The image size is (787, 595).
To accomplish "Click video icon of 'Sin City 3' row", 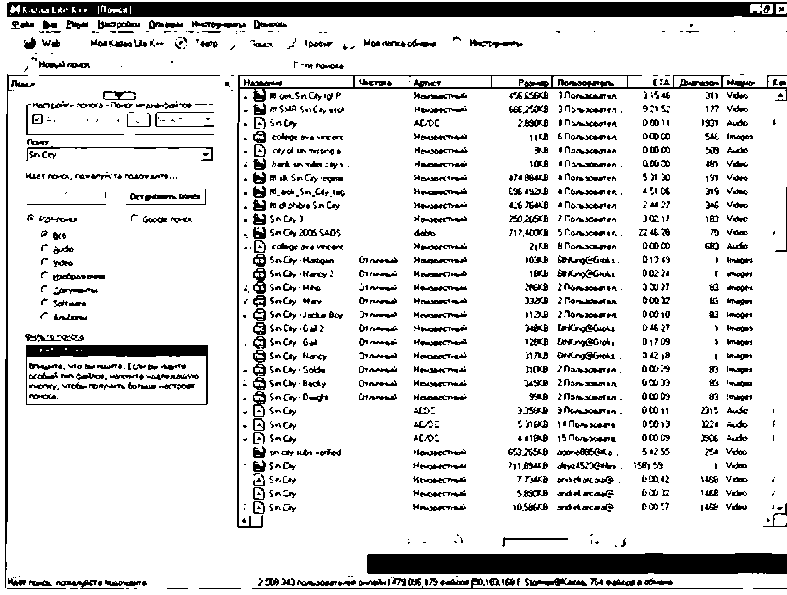I will 259,219.
